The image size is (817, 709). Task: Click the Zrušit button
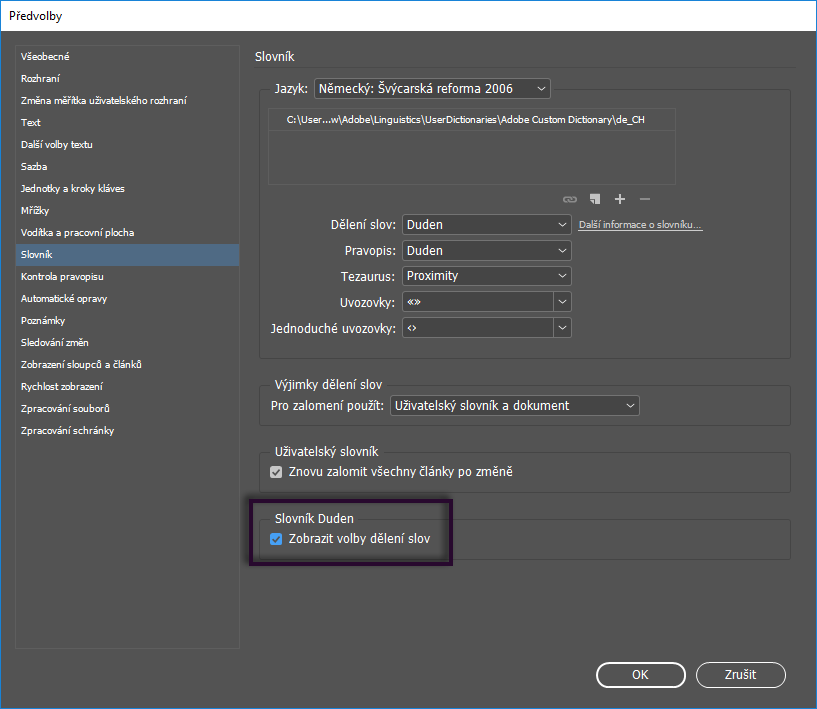[x=740, y=675]
